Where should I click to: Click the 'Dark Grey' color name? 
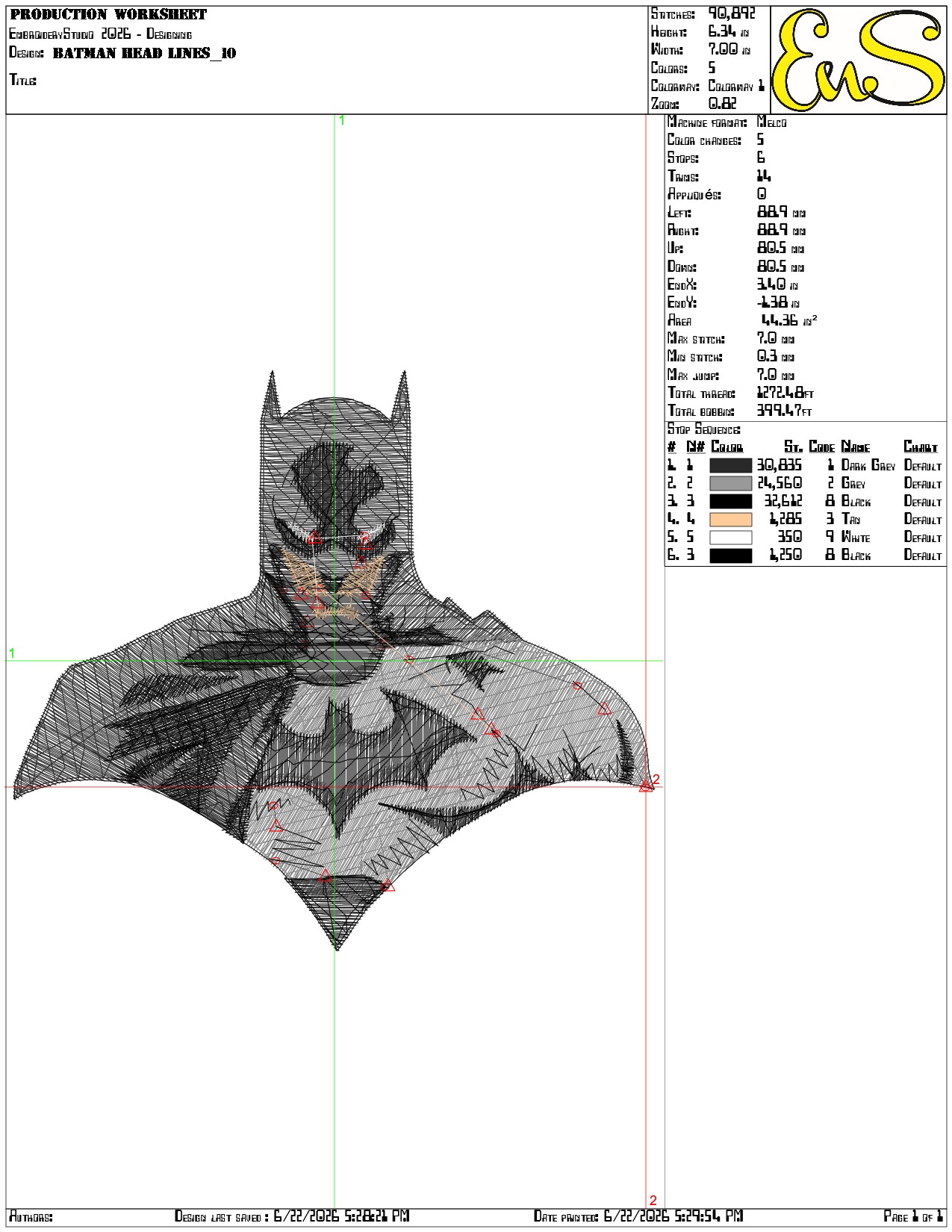click(868, 465)
